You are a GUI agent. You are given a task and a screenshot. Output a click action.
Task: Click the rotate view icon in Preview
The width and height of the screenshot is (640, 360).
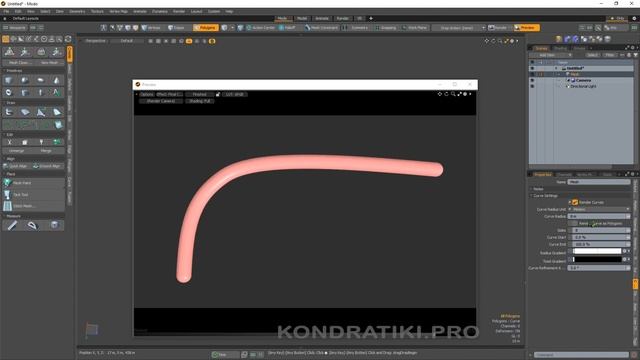tap(447, 94)
